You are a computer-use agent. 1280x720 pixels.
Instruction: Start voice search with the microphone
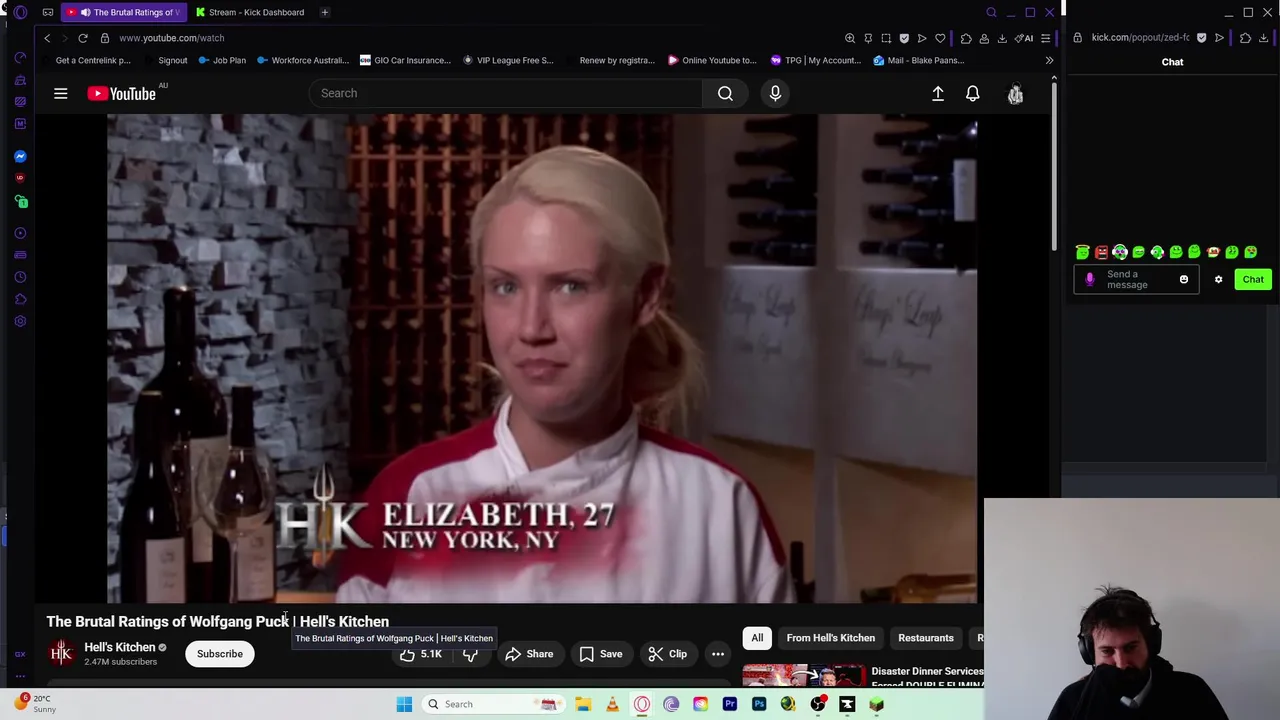coord(775,93)
